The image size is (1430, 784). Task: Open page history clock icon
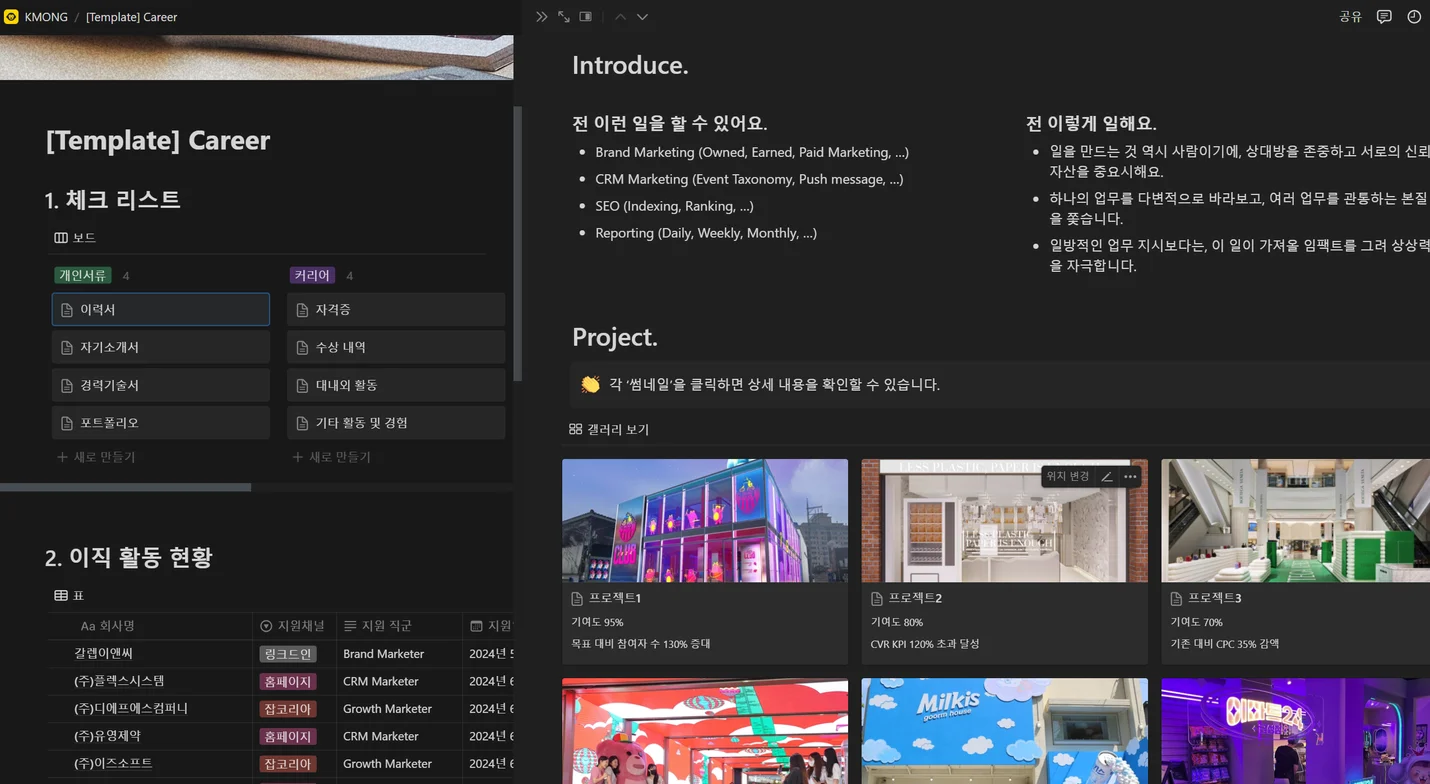(1414, 17)
